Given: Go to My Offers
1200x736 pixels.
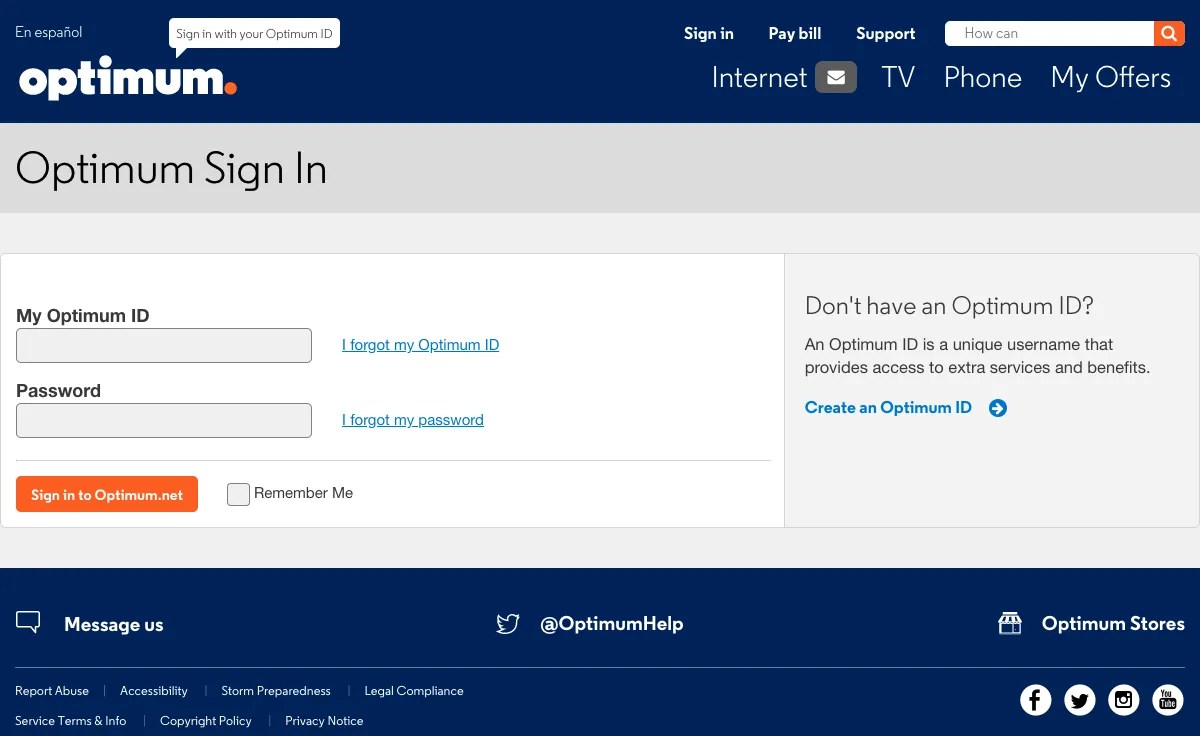Looking at the screenshot, I should click(x=1110, y=77).
